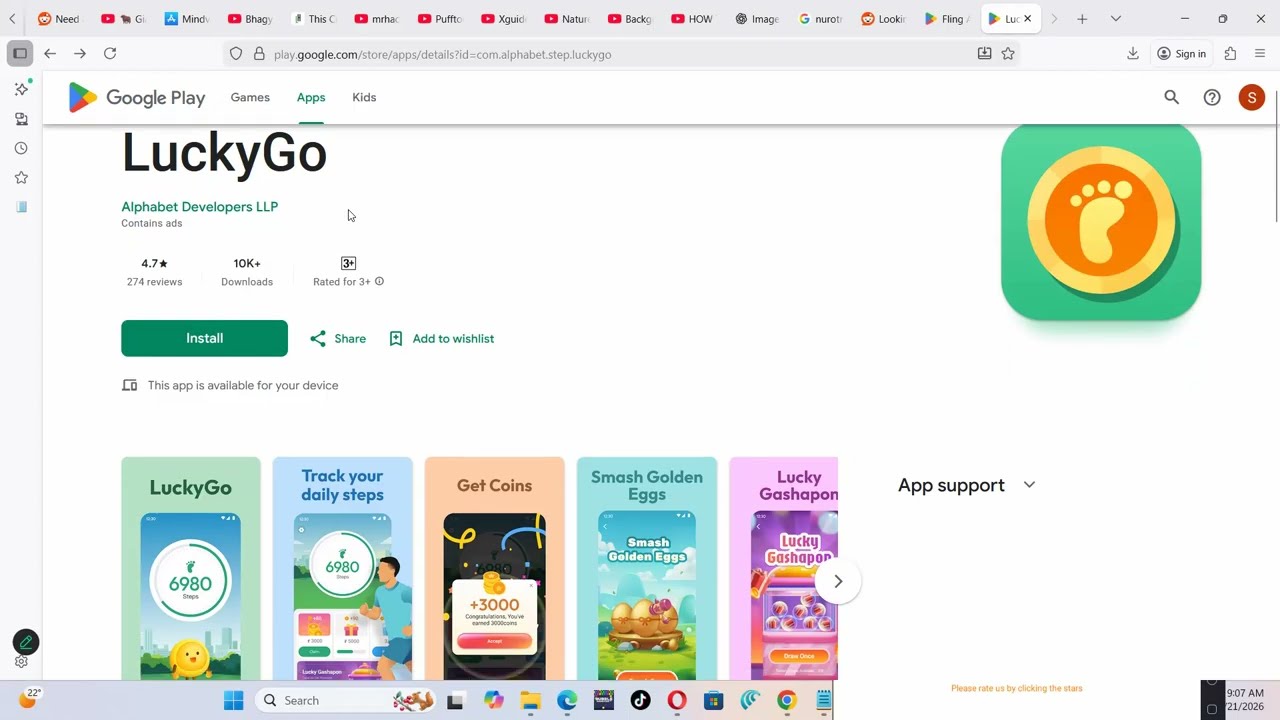Open a new browser tab
This screenshot has width=1280, height=720.
pos(1082,19)
